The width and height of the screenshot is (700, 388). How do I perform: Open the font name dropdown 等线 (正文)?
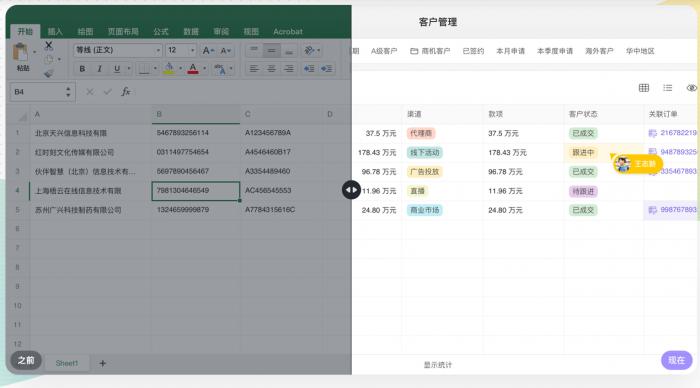click(x=117, y=50)
